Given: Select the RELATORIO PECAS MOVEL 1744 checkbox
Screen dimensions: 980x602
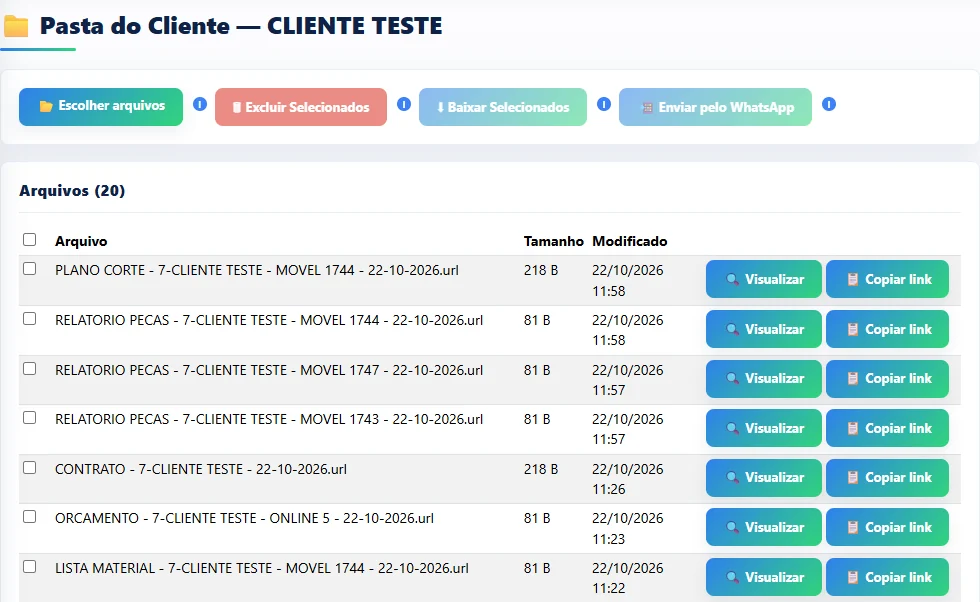Looking at the screenshot, I should click(x=29, y=319).
